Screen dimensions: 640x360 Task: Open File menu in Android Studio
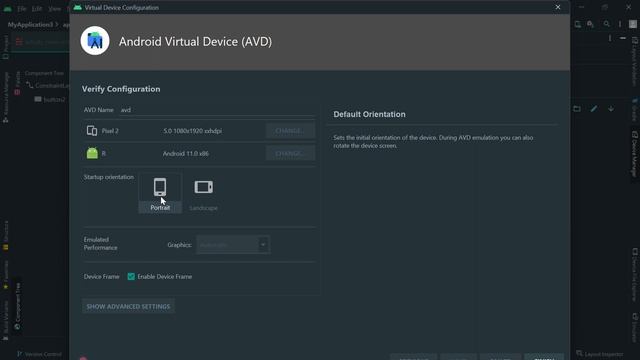pos(22,8)
